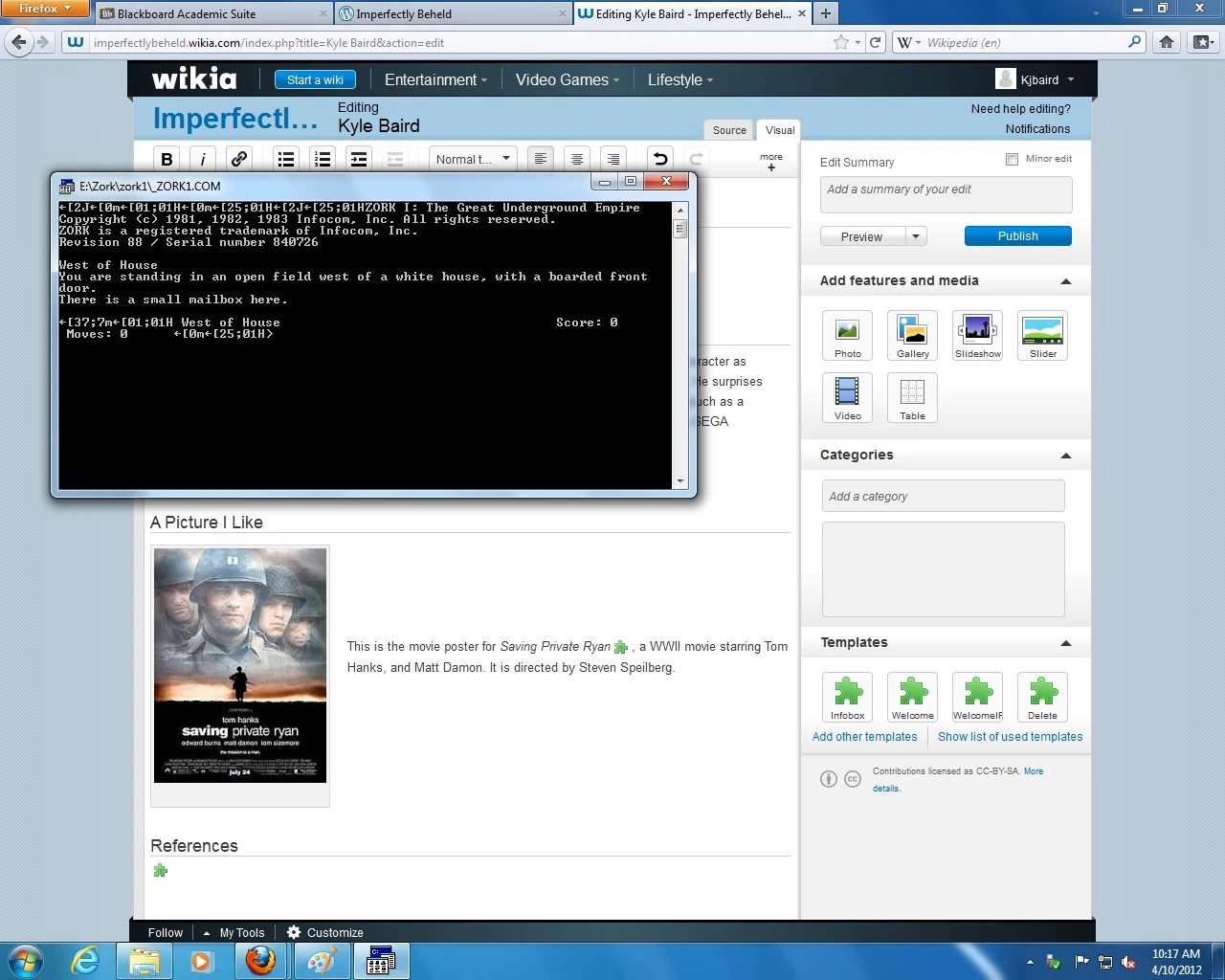Viewport: 1225px width, 980px height.
Task: Insert a Slideshow
Action: click(x=977, y=336)
